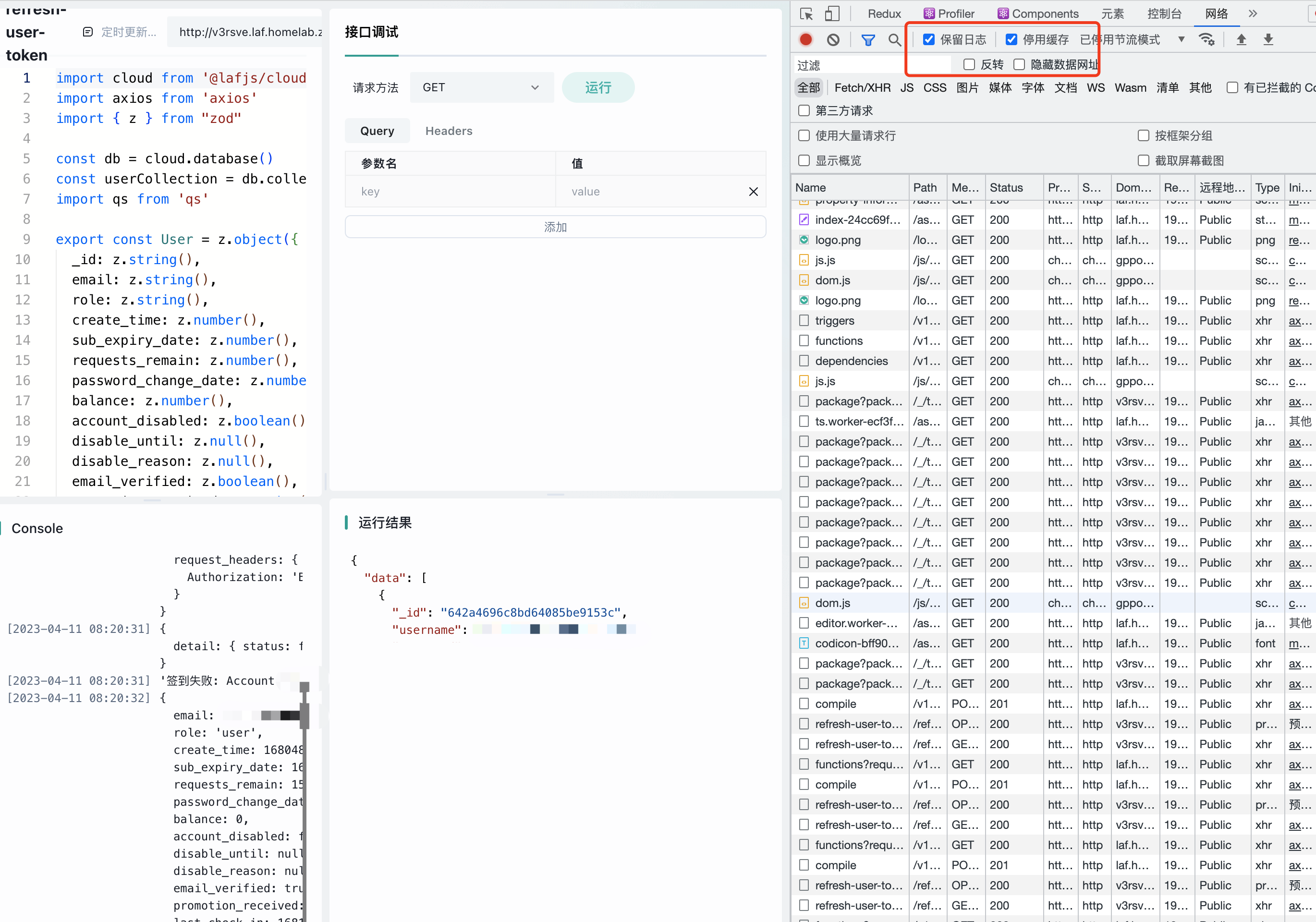The width and height of the screenshot is (1316, 922).
Task: Open the Redux DevTools tab
Action: click(884, 14)
